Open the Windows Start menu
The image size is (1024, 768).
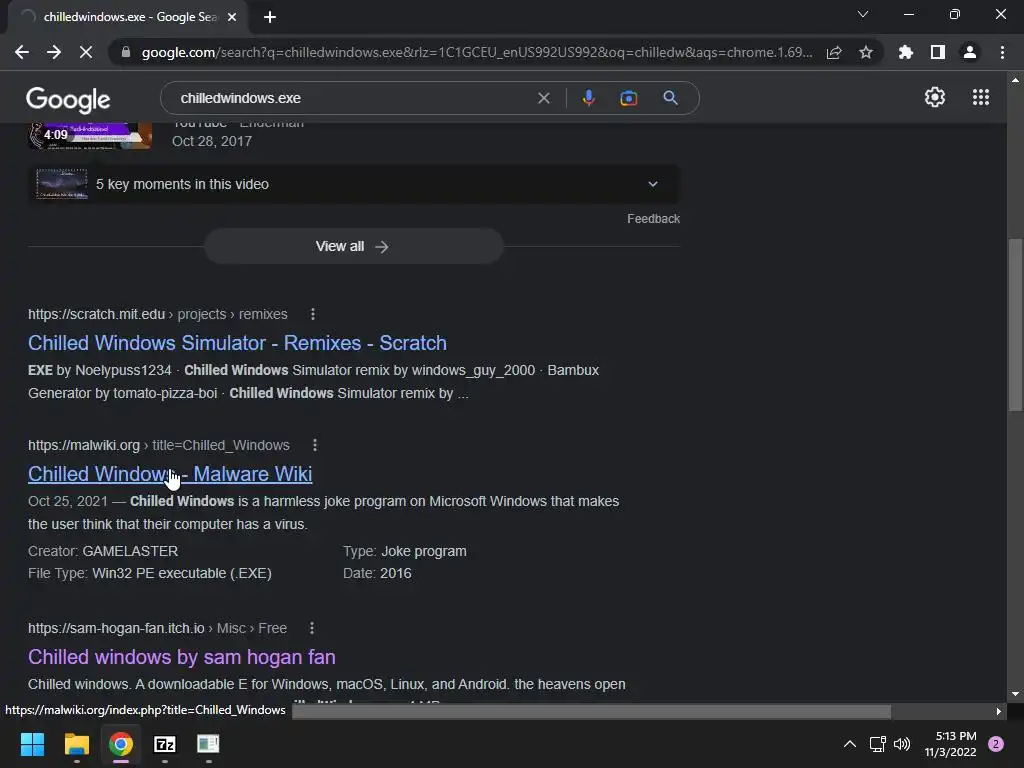(x=32, y=744)
